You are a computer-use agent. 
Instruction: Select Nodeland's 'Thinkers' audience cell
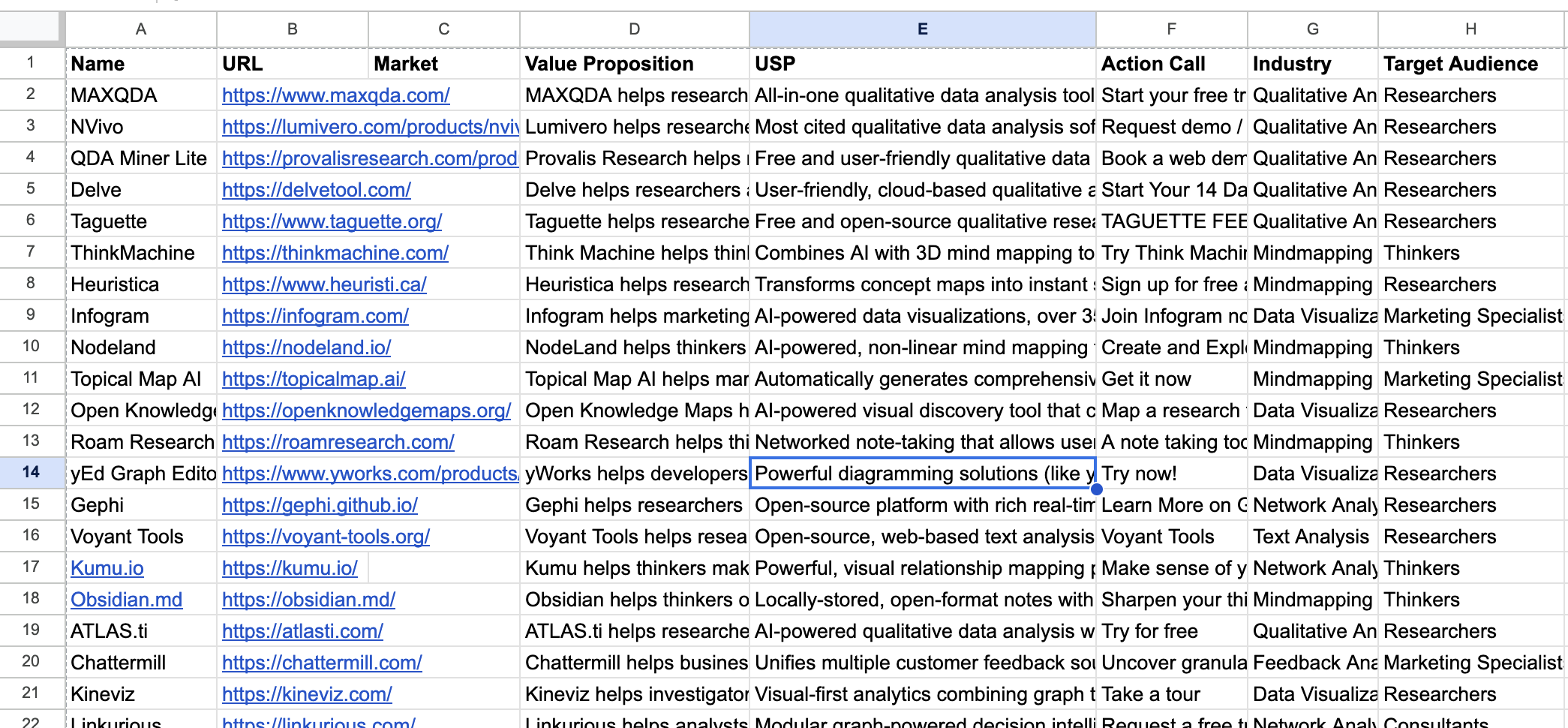1471,347
